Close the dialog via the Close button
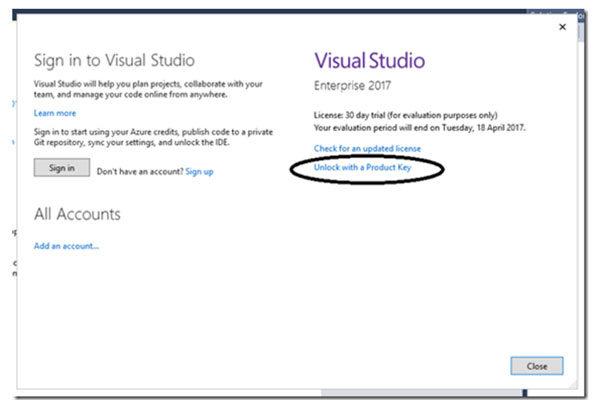Viewport: 600px width, 400px height. (x=537, y=366)
